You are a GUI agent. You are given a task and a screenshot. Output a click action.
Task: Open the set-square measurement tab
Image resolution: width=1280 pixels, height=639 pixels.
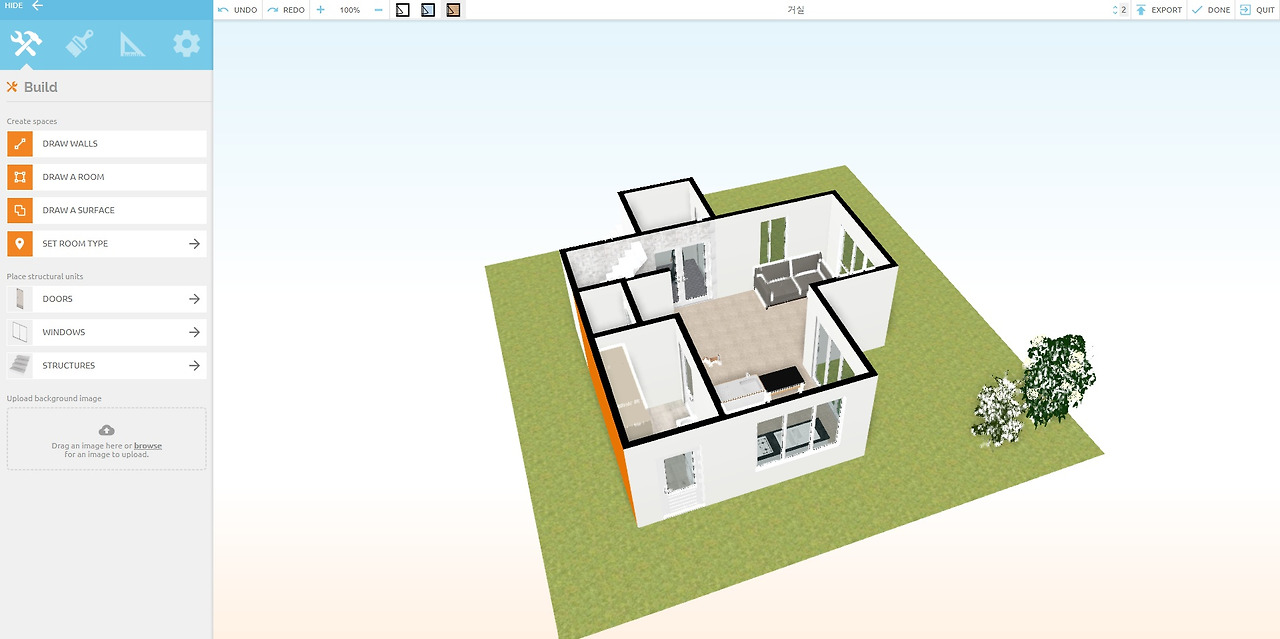[132, 44]
